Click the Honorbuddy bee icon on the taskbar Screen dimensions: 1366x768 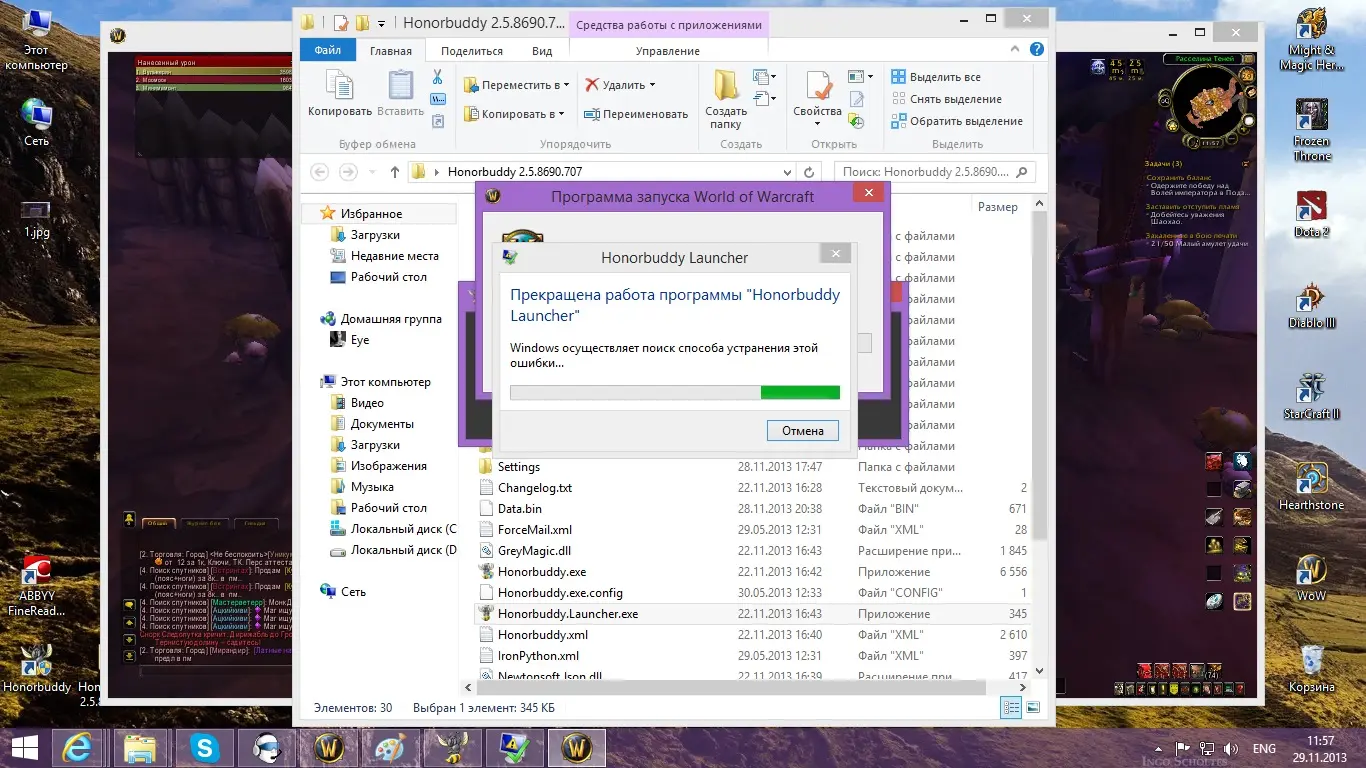[452, 747]
